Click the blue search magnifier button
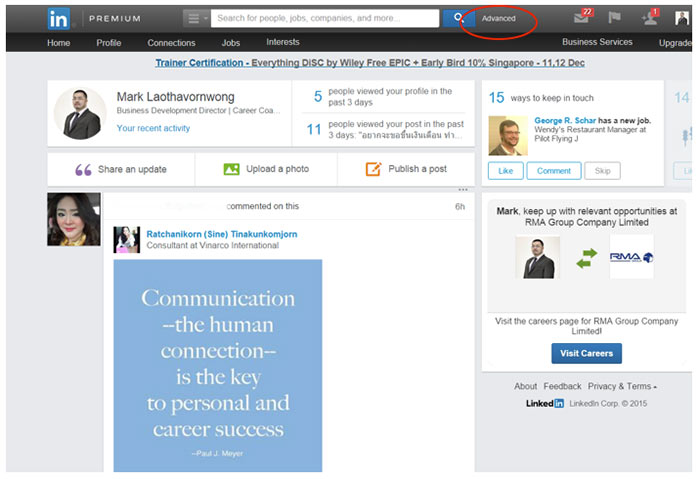700x479 pixels. point(457,18)
